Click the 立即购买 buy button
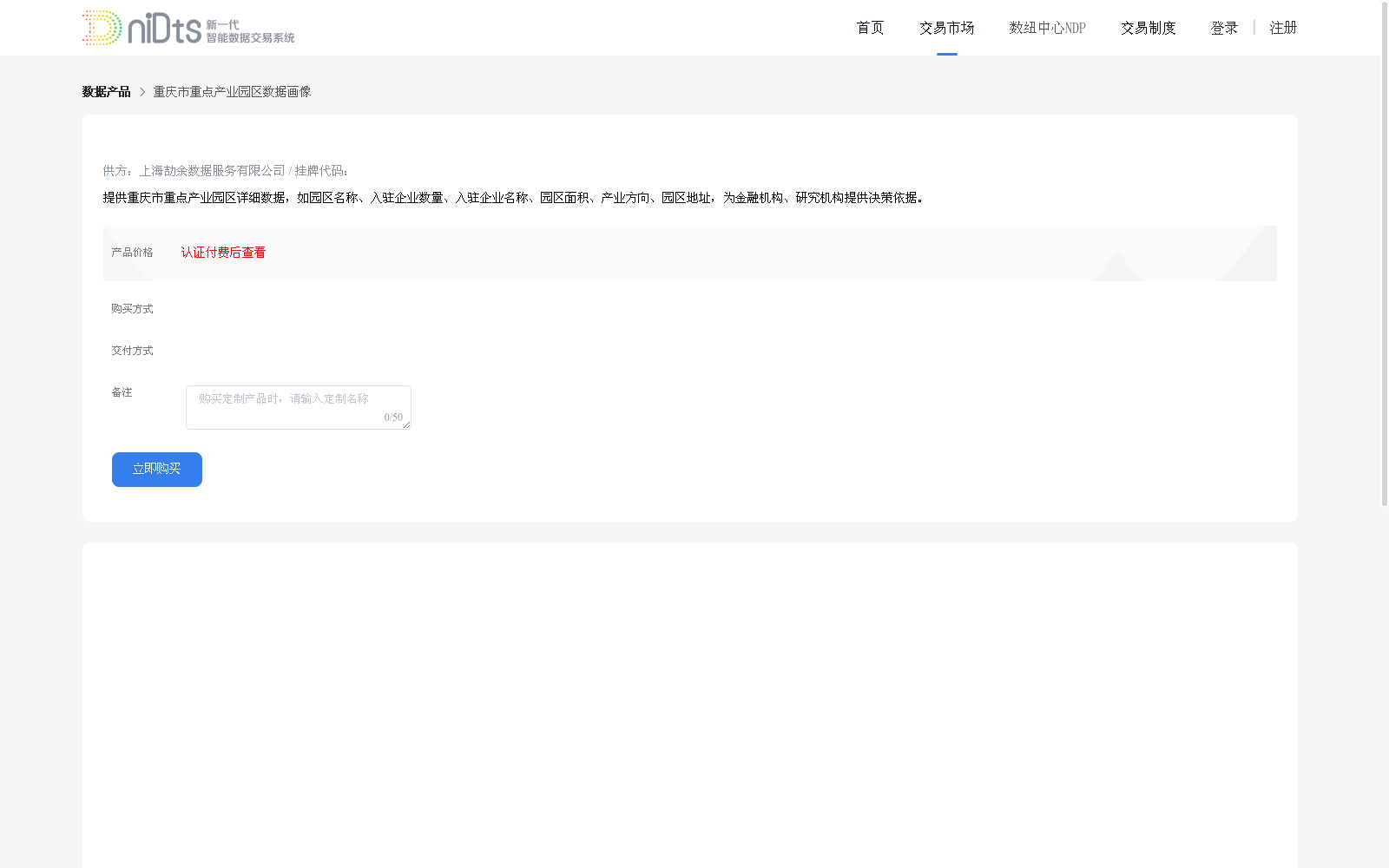The width and height of the screenshot is (1389, 868). pyautogui.click(x=157, y=470)
